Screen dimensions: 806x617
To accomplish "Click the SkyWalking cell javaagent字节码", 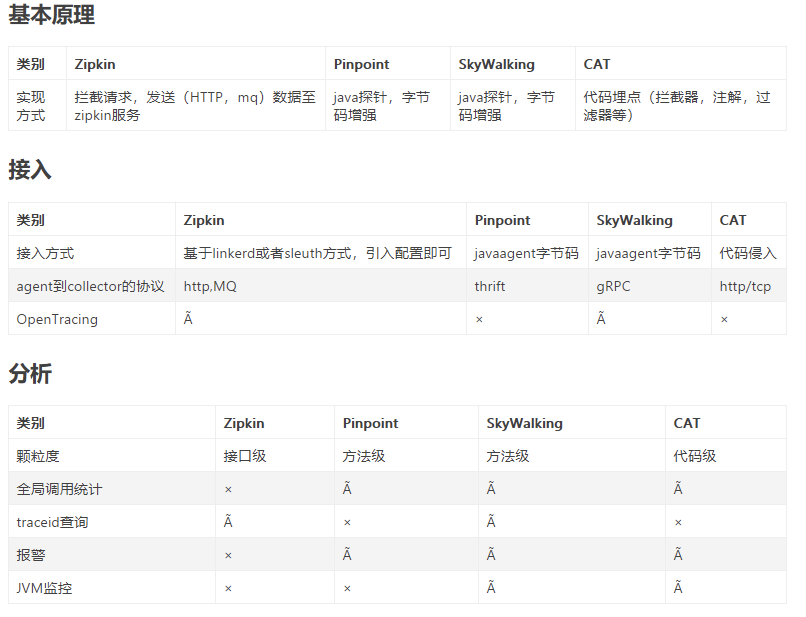I will (648, 253).
